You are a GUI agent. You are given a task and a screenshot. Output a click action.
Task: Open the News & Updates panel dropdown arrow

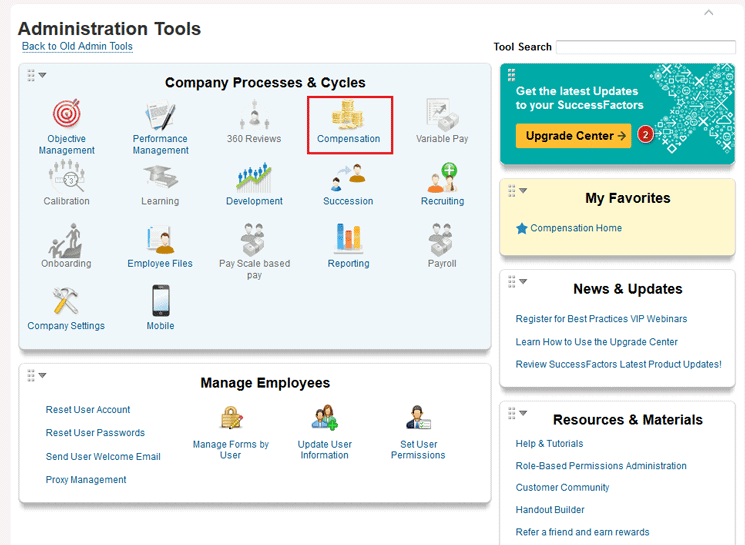523,281
